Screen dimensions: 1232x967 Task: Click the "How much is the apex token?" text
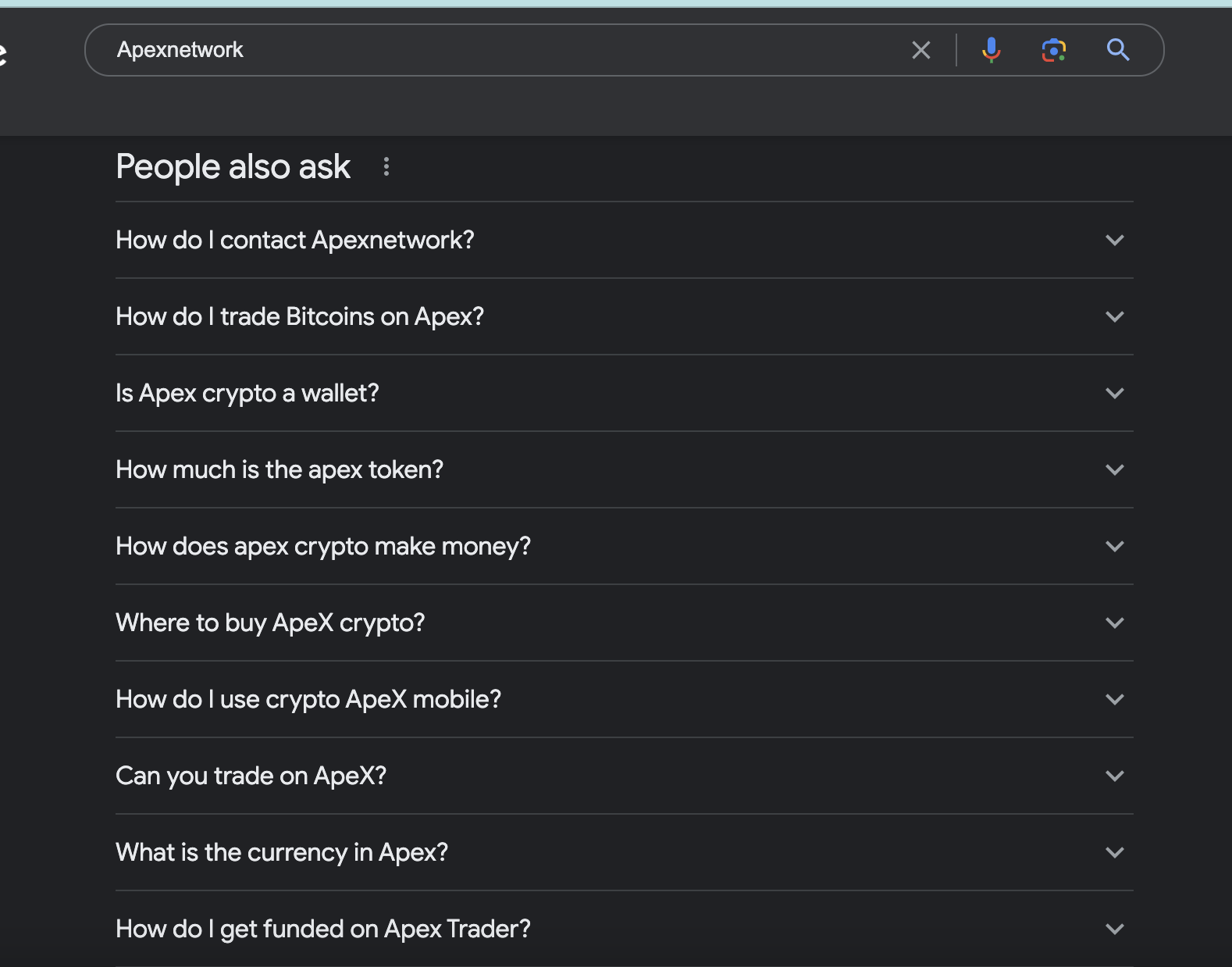click(x=280, y=470)
